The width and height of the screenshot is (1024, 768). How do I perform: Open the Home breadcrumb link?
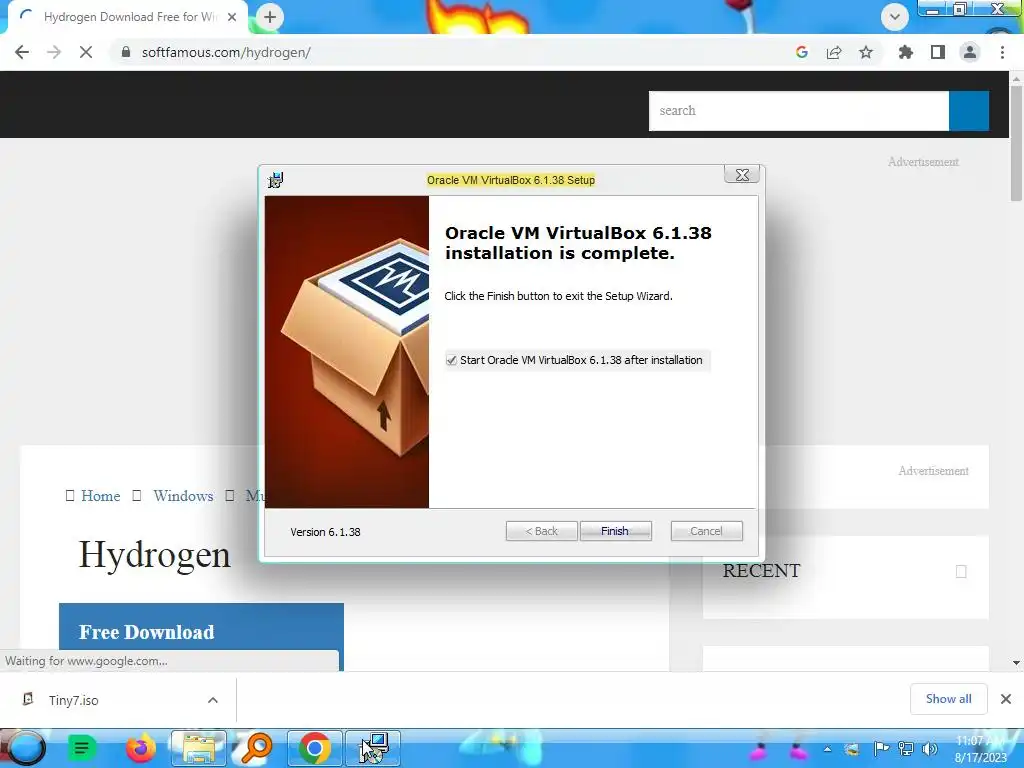pos(101,496)
